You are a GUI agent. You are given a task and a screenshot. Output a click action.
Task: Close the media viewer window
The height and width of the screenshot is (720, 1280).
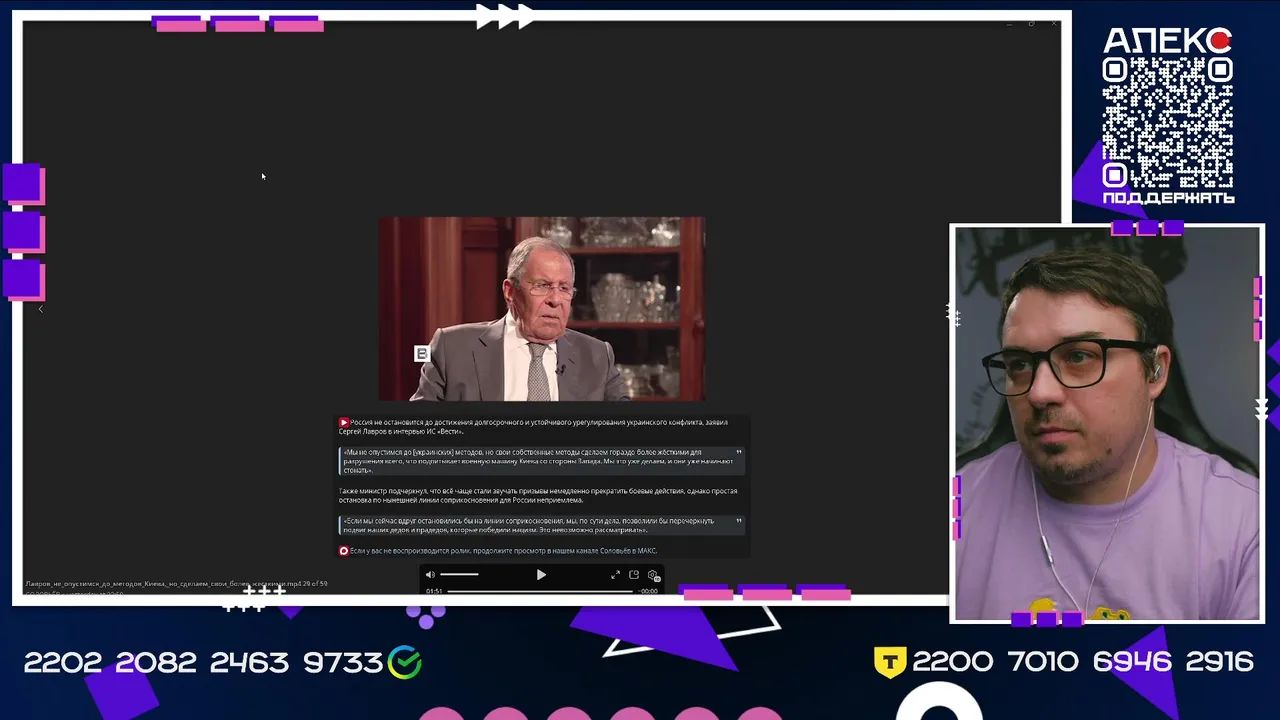click(1053, 23)
